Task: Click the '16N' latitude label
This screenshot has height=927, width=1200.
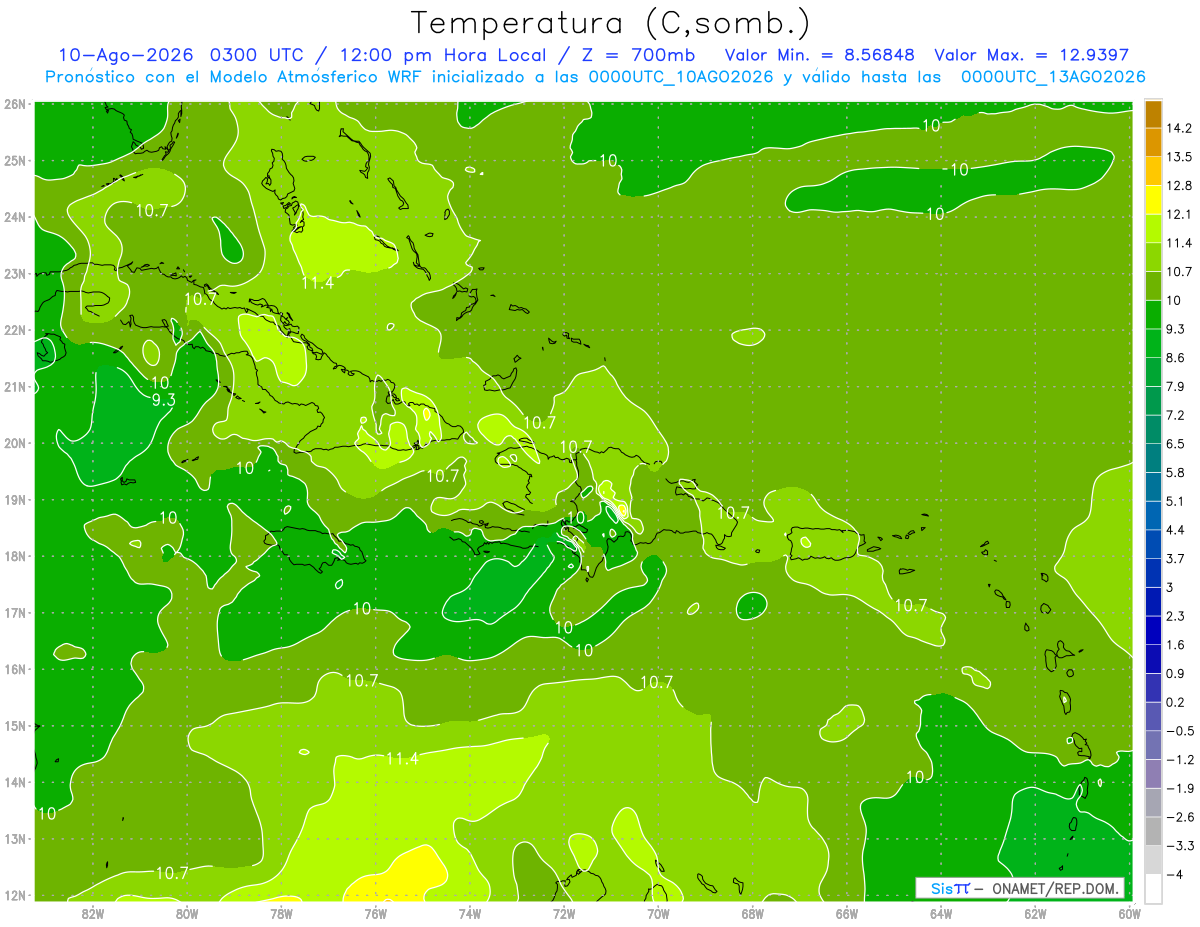Action: tap(14, 669)
